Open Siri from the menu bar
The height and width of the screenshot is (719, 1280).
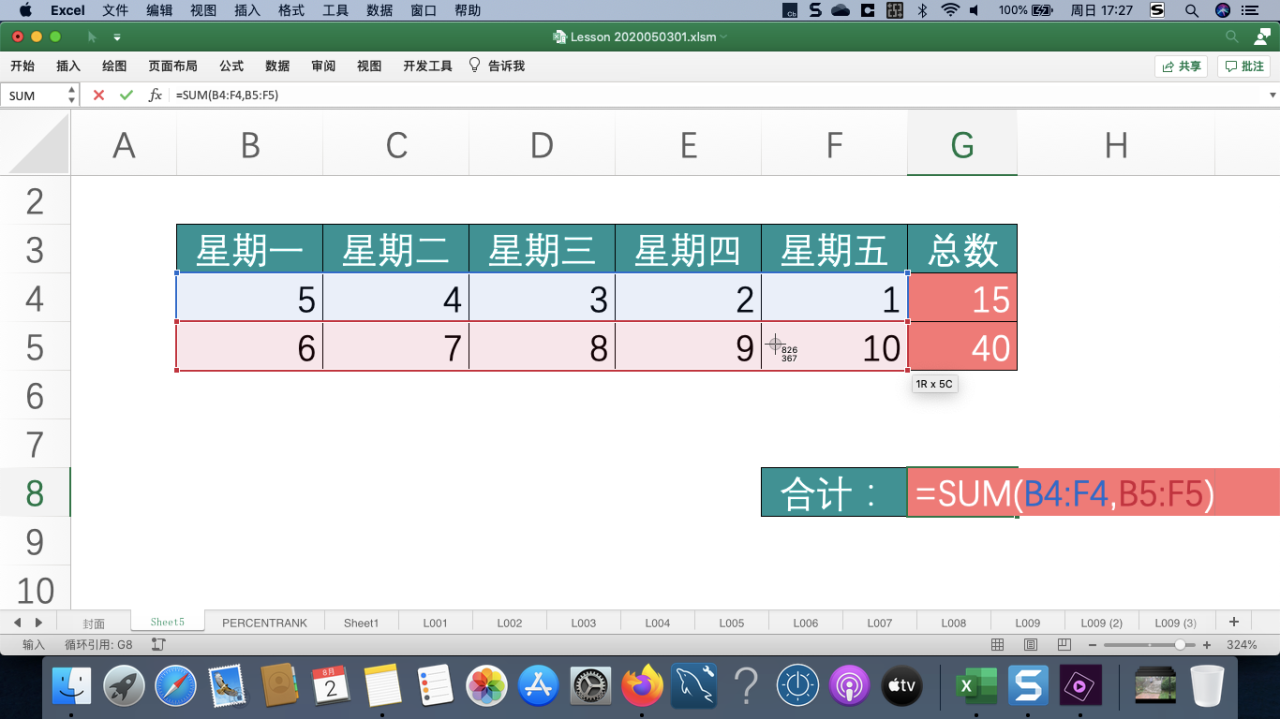pos(1222,10)
